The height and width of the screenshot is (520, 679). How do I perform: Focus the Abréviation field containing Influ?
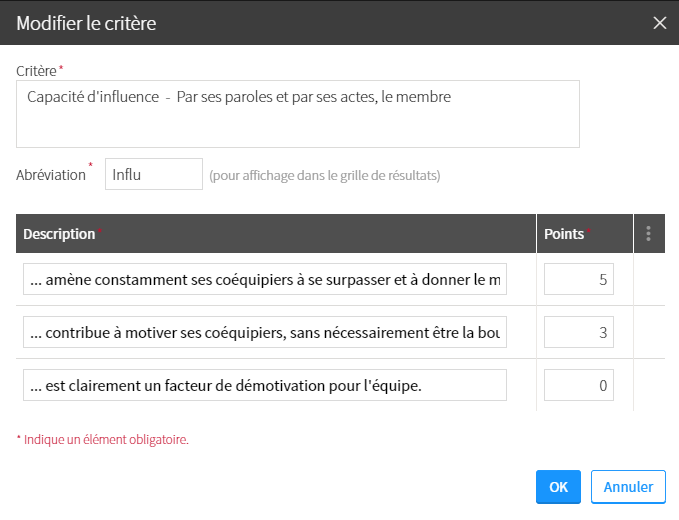click(154, 174)
